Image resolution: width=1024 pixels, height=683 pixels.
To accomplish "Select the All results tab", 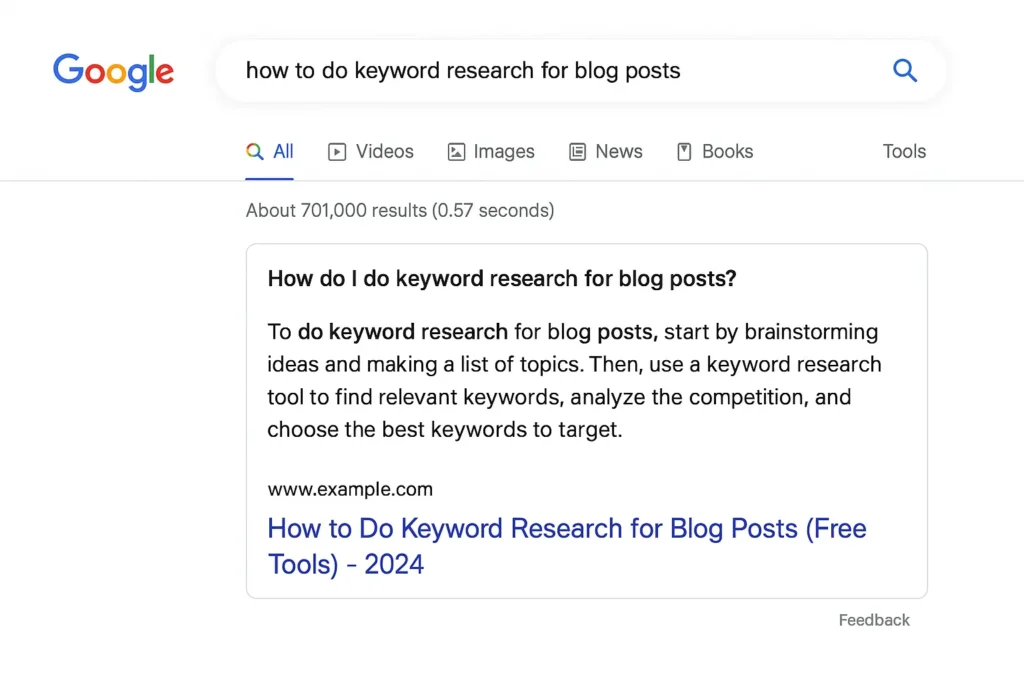I will (283, 151).
